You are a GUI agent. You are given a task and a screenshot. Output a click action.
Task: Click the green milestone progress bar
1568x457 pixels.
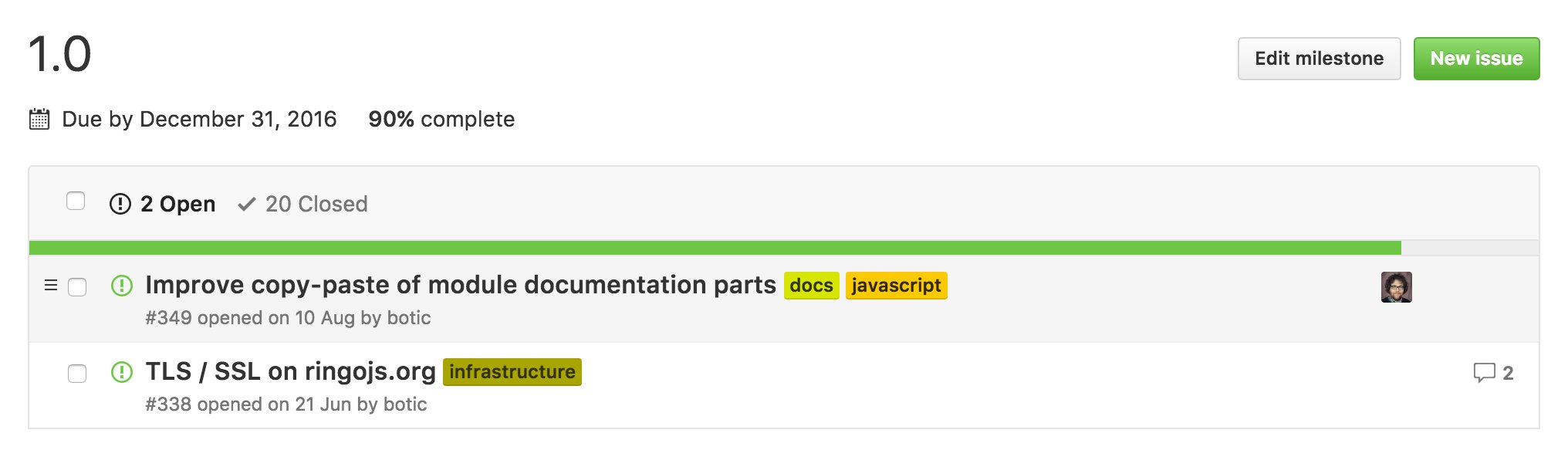[715, 248]
